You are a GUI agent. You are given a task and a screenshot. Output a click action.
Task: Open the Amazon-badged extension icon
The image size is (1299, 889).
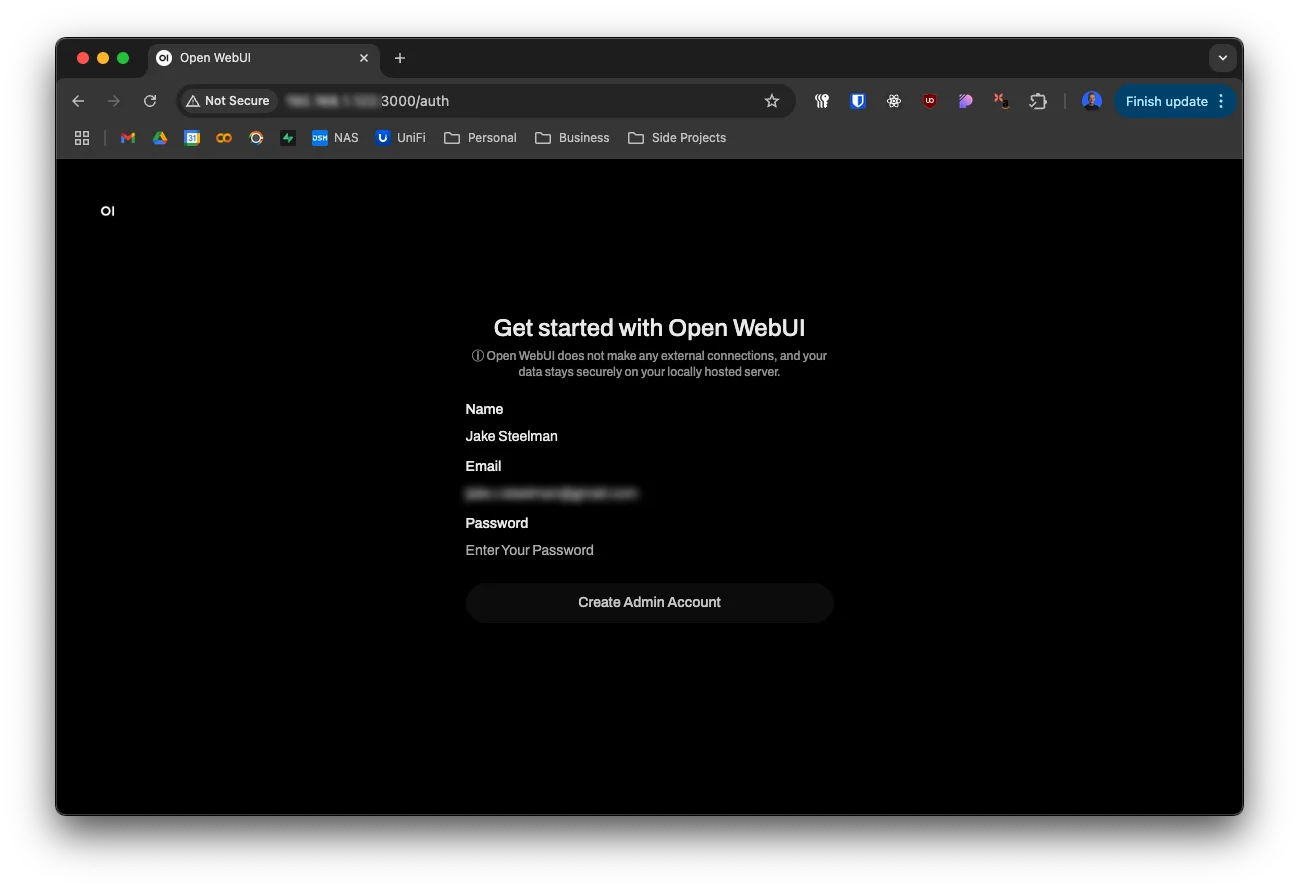pyautogui.click(x=1001, y=101)
